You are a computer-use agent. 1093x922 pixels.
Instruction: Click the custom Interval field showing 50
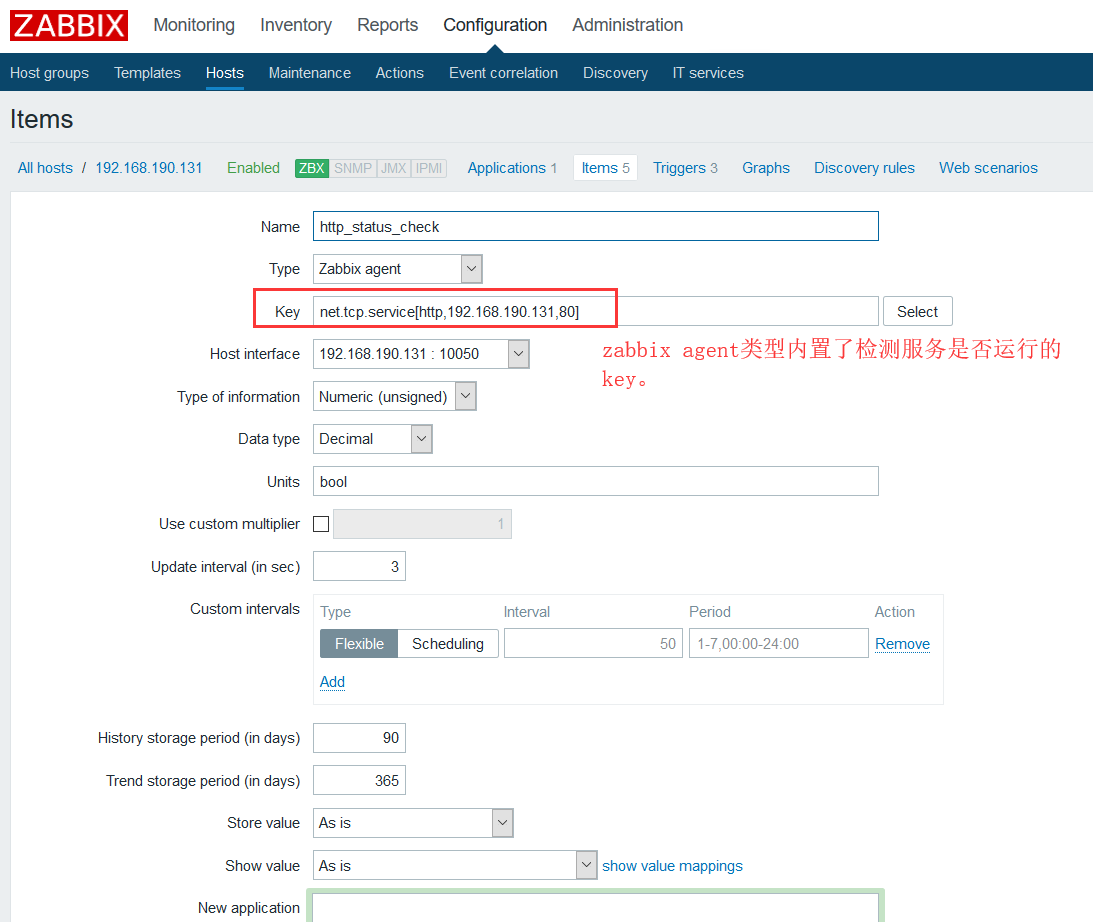point(593,643)
